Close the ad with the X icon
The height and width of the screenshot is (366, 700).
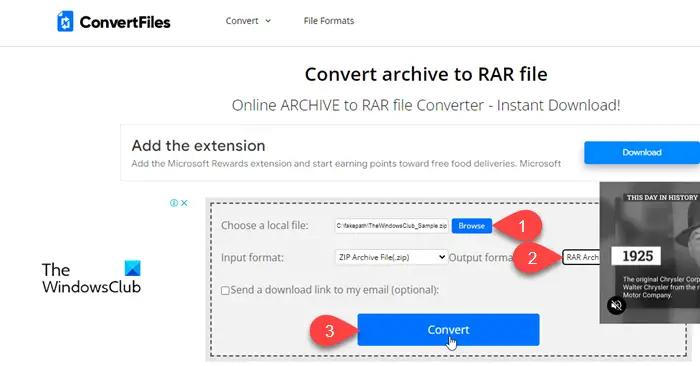click(x=184, y=203)
